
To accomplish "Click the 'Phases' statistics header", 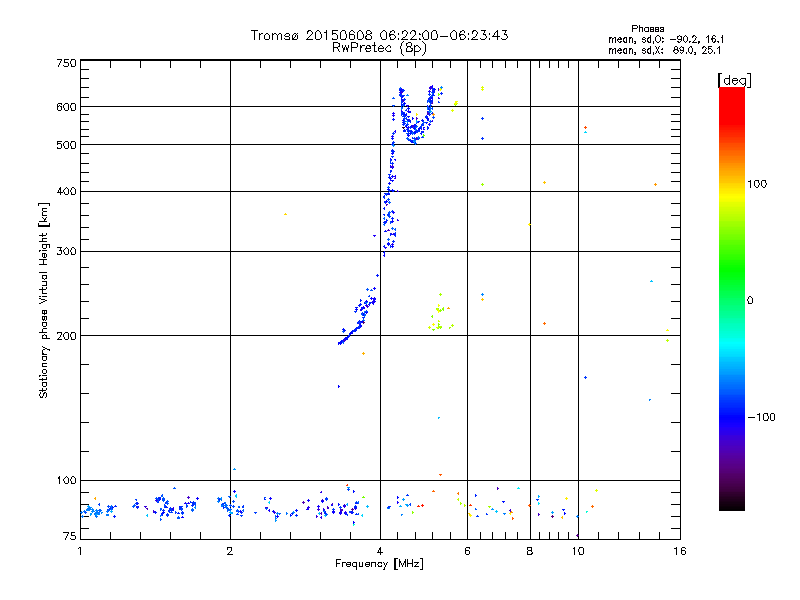I will pos(647,29).
